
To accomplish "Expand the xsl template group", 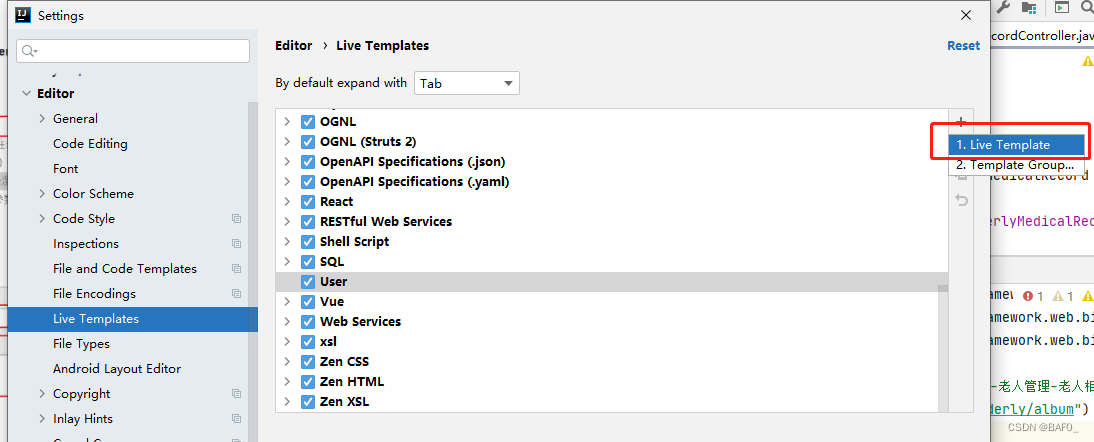I will pos(287,342).
